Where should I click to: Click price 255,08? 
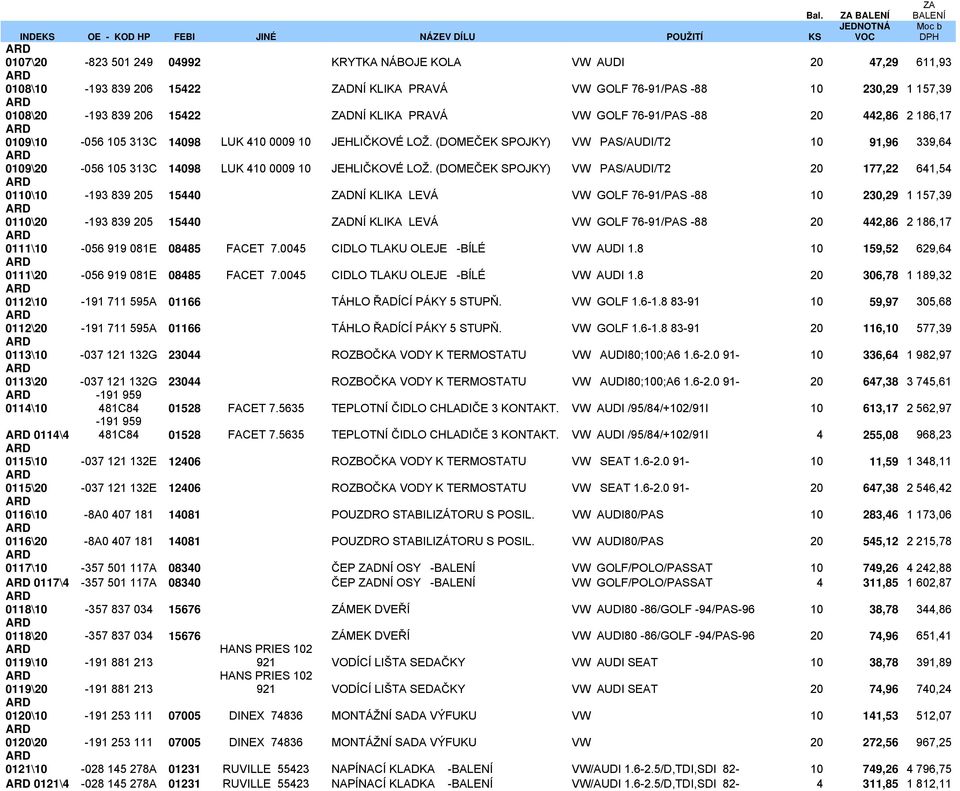point(880,435)
